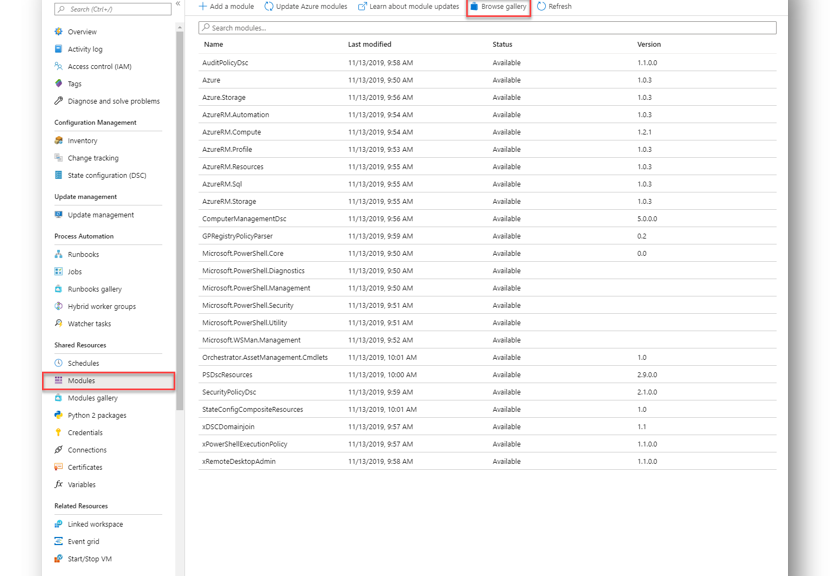Select Linked workspace in Related Resources
Screen dimensions: 839x576
tap(95, 524)
